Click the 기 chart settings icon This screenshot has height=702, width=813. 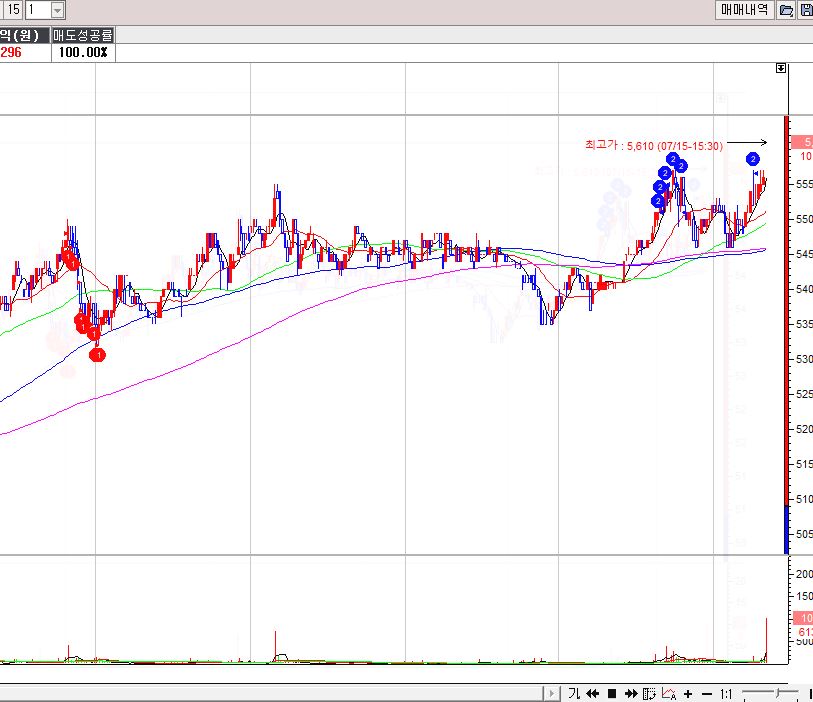click(574, 693)
